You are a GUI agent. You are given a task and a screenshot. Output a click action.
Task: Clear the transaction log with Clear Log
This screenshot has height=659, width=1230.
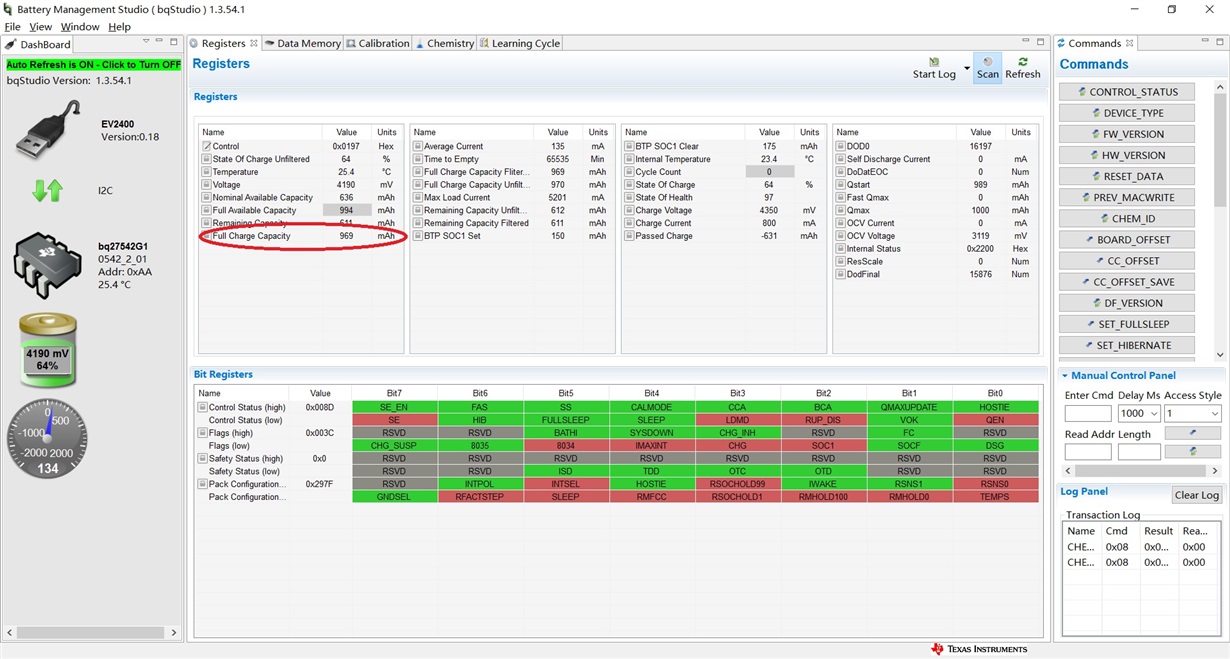(1196, 495)
